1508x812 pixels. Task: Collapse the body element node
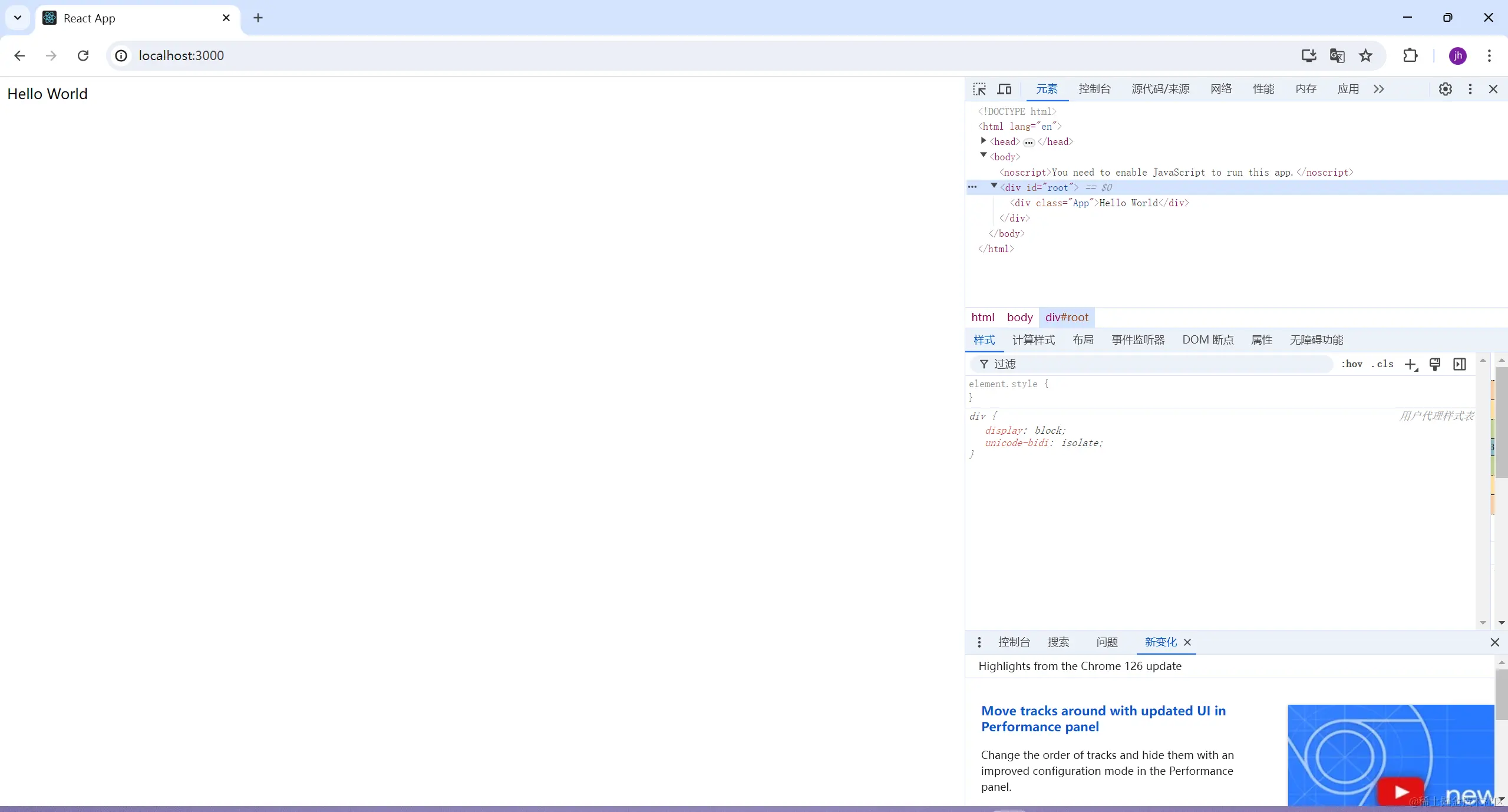click(983, 156)
